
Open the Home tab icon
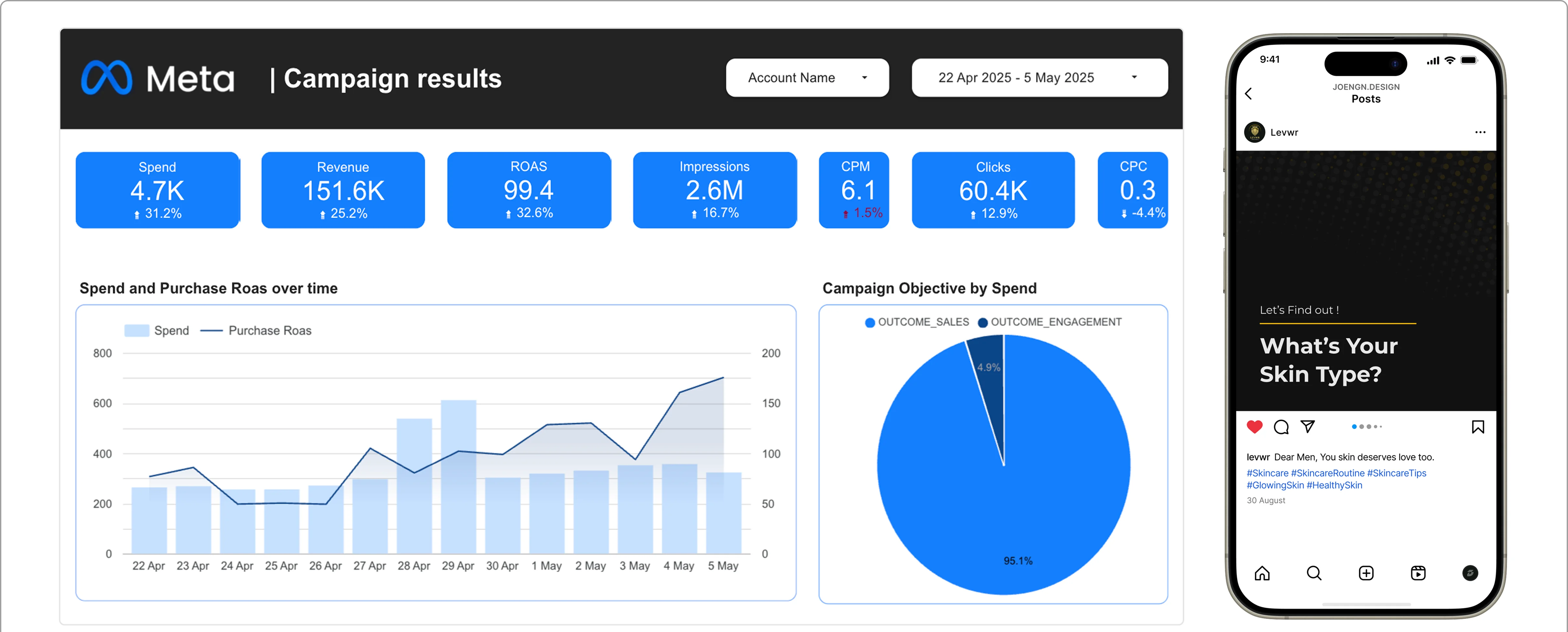pyautogui.click(x=1262, y=573)
